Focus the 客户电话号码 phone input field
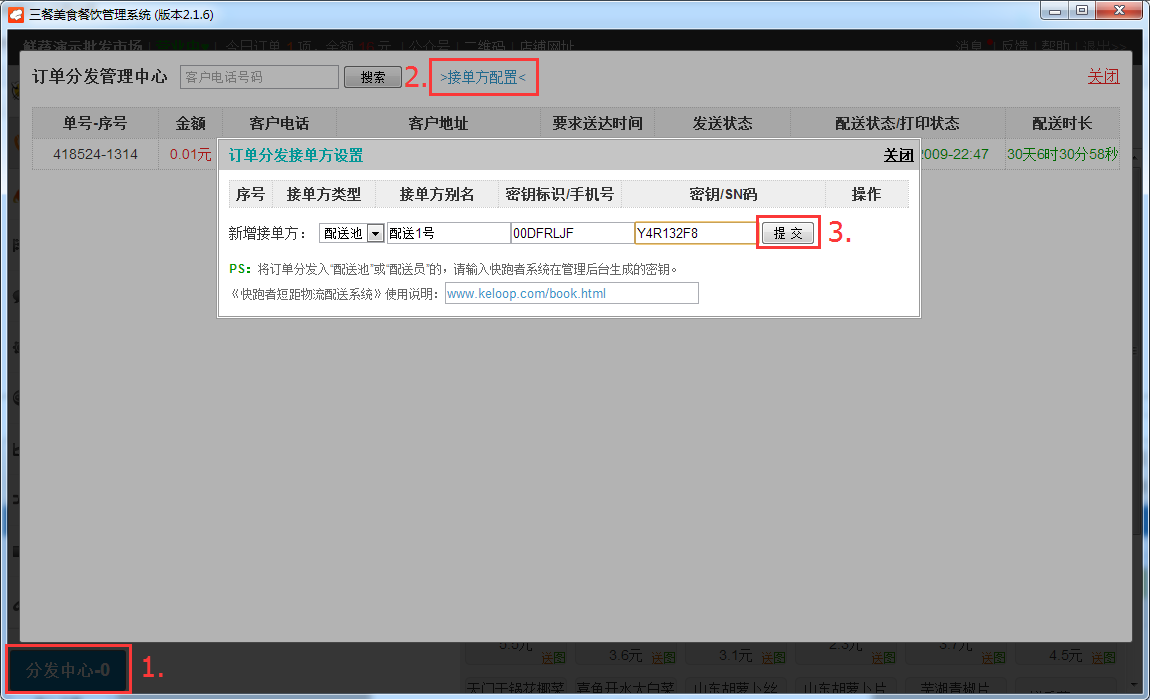 click(x=259, y=77)
